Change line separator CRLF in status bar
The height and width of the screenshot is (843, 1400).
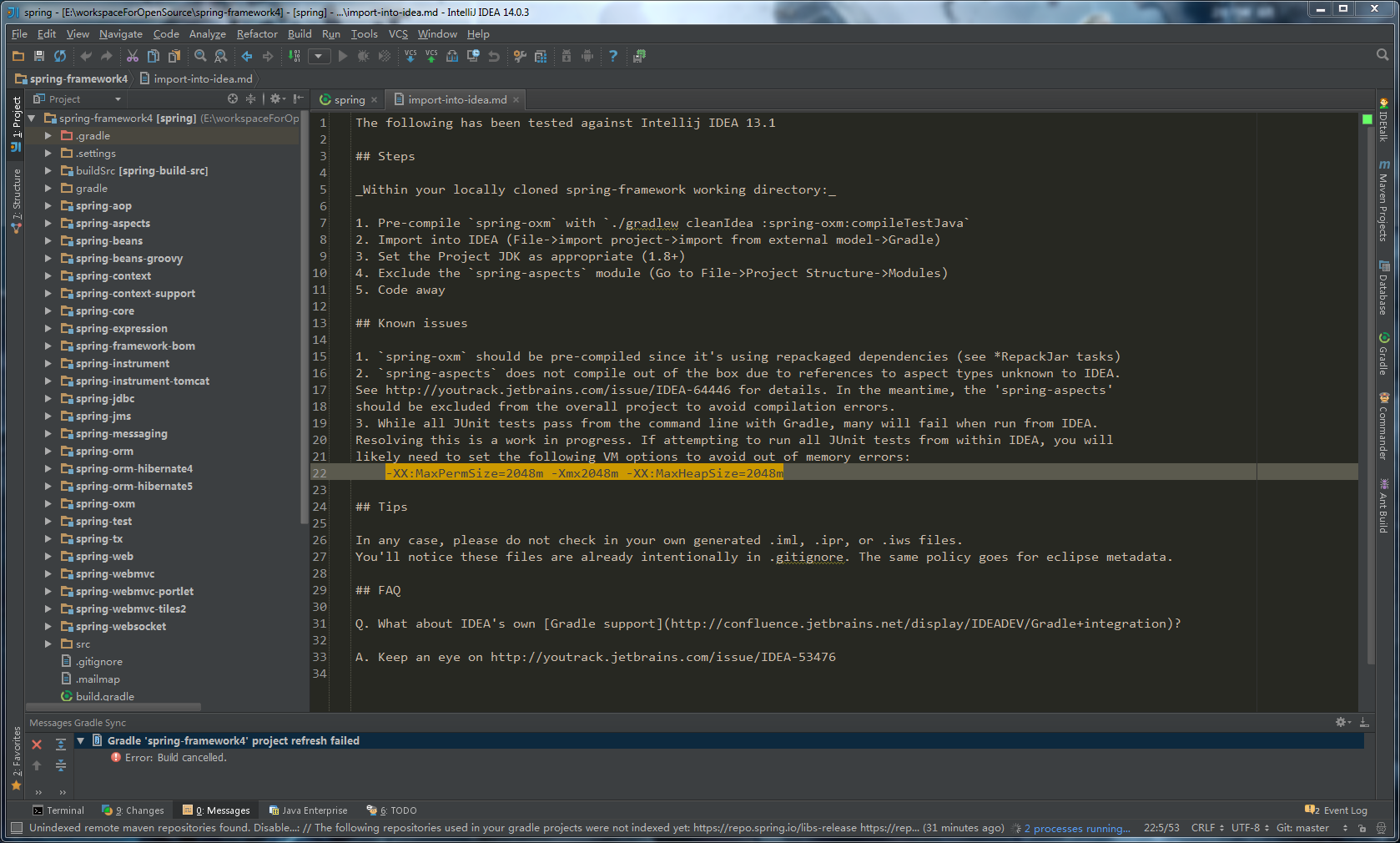1207,828
